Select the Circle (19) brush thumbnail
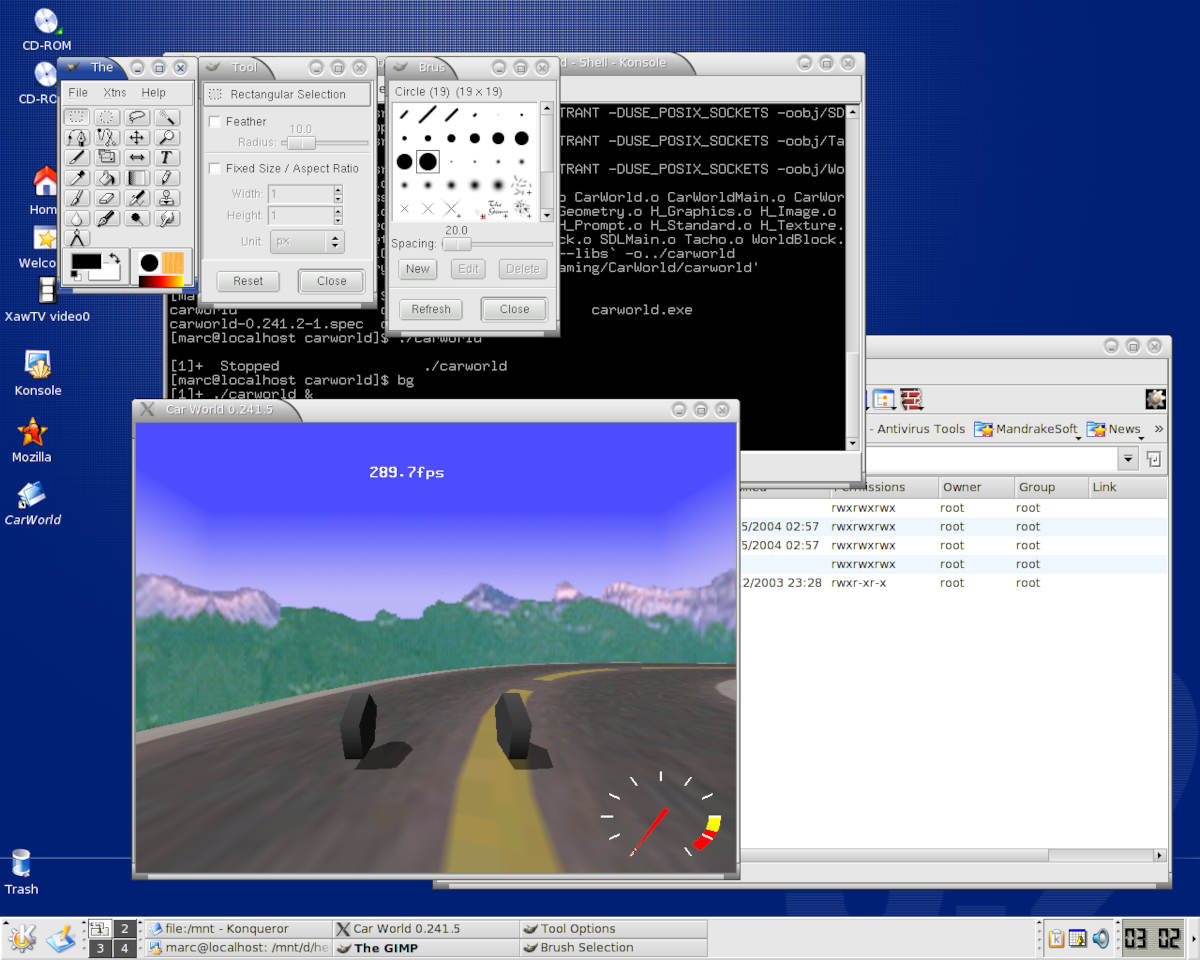Image resolution: width=1200 pixels, height=960 pixels. (428, 161)
